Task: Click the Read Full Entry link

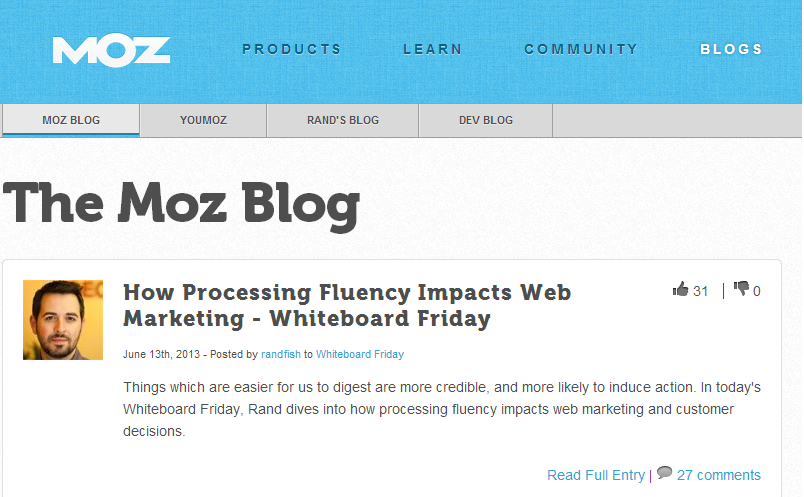Action: point(596,475)
